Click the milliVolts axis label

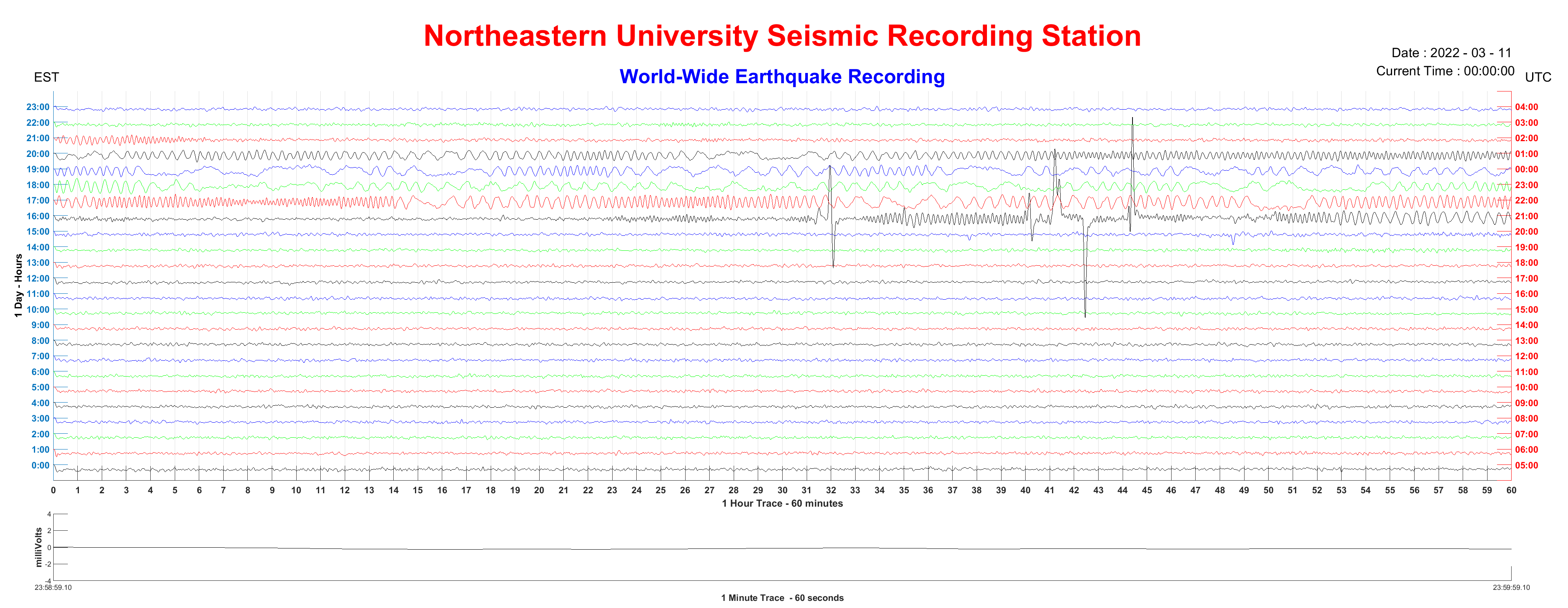39,547
